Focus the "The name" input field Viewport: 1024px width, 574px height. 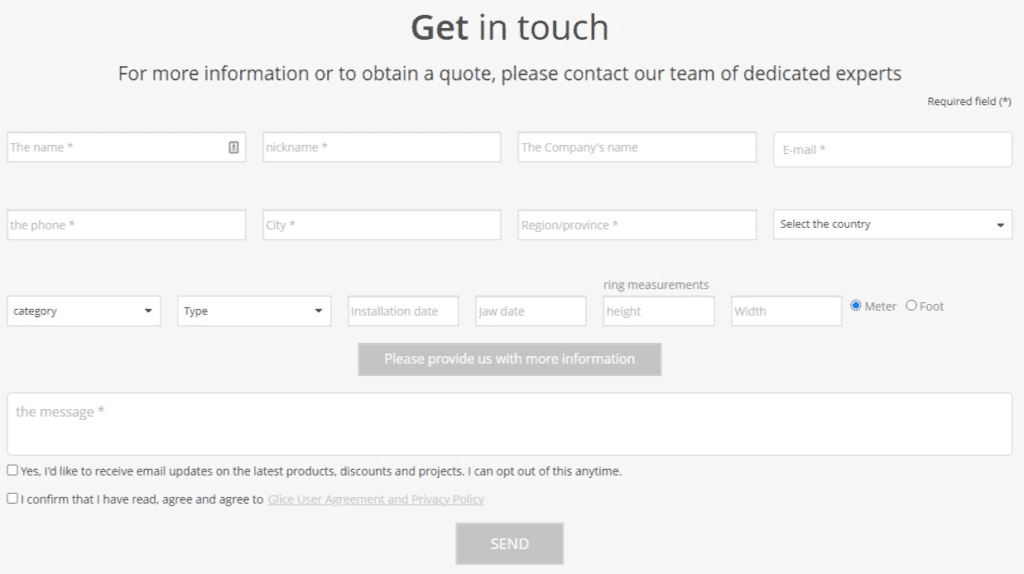point(126,148)
